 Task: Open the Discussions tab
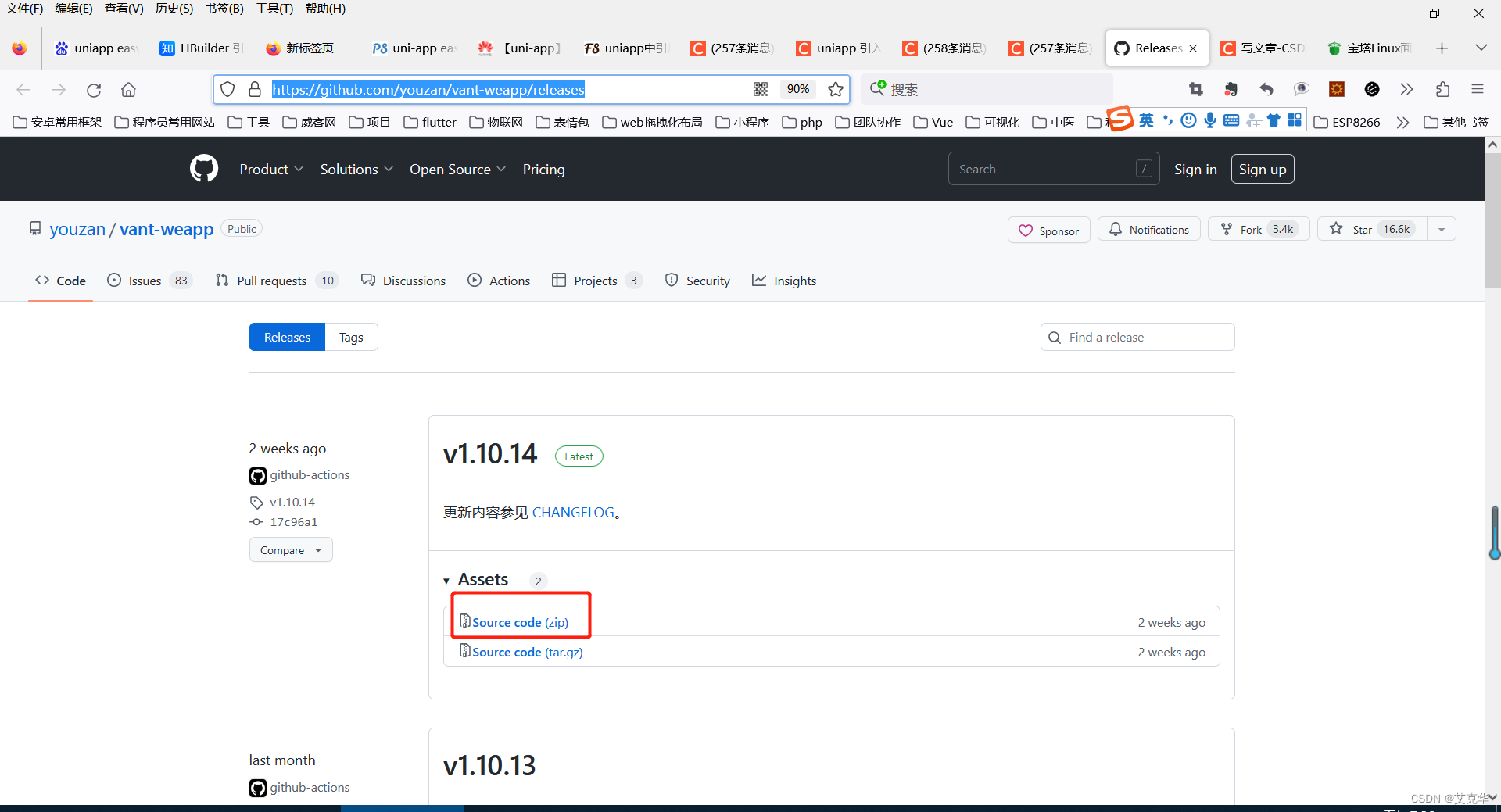click(403, 281)
